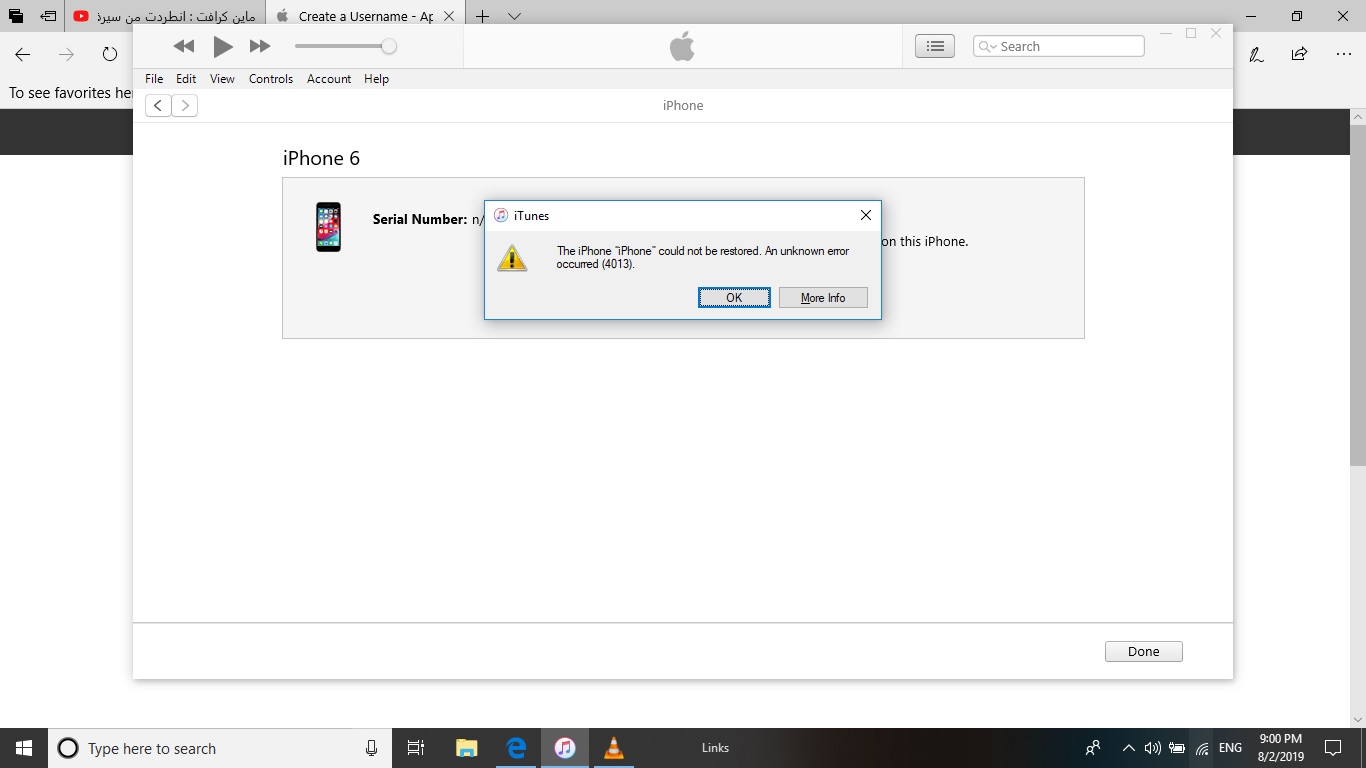1366x768 pixels.
Task: Open the People icon in the taskbar
Action: 1093,748
